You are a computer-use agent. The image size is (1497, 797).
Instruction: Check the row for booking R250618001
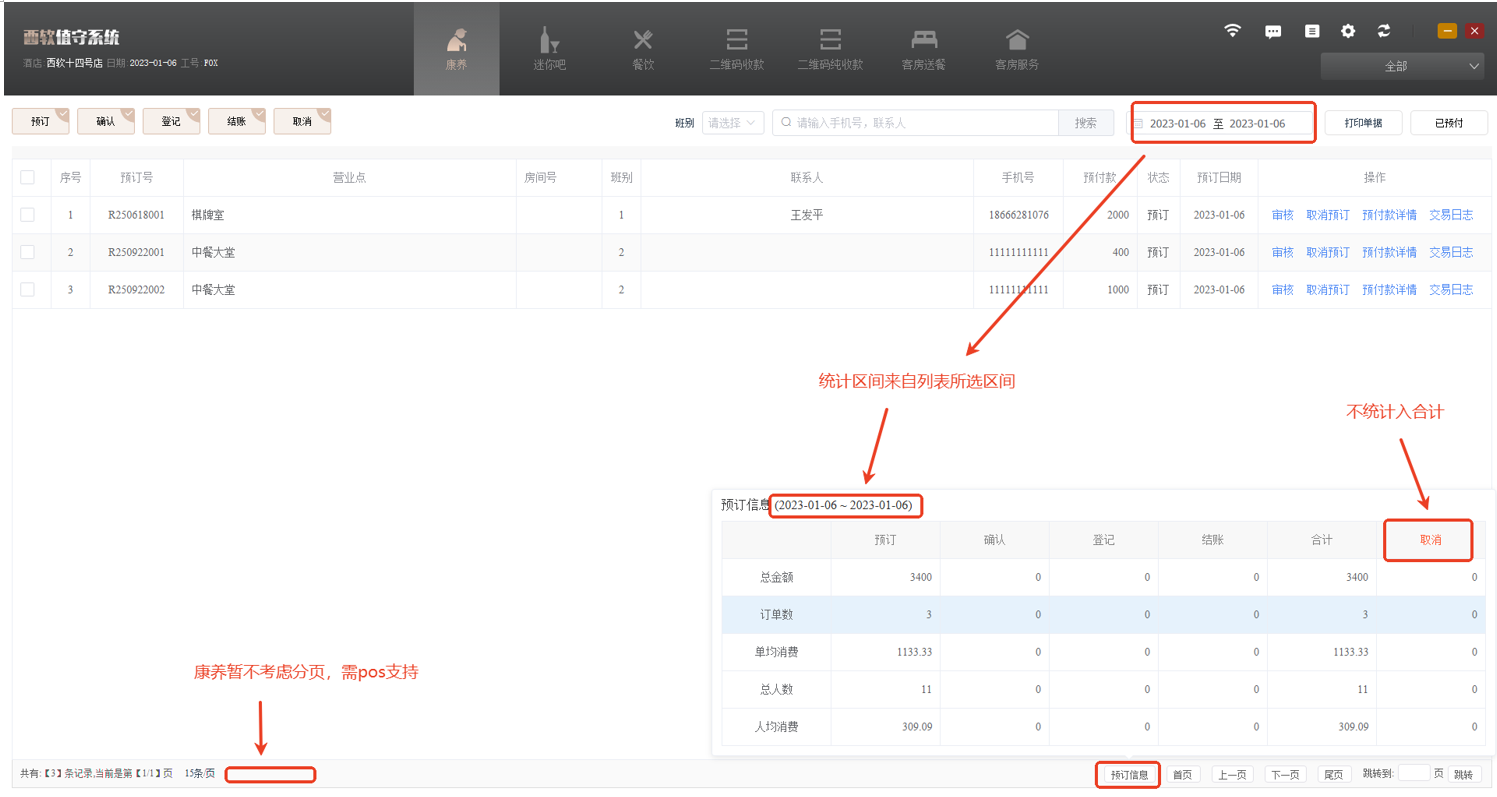point(27,215)
